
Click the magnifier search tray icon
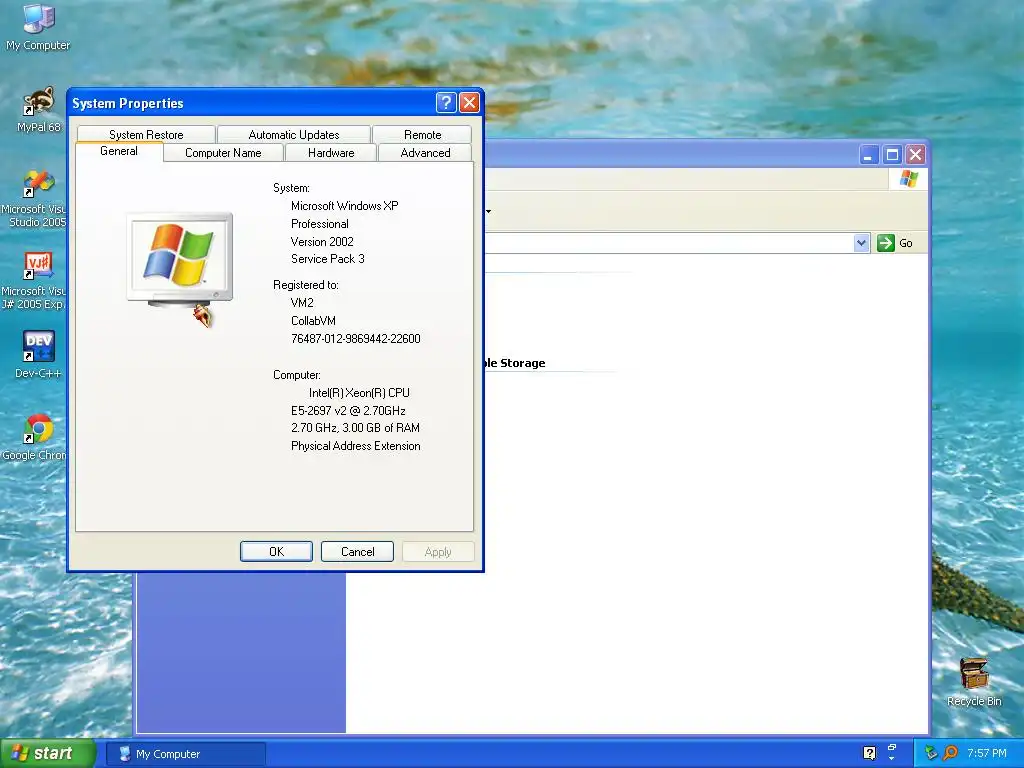(x=950, y=753)
